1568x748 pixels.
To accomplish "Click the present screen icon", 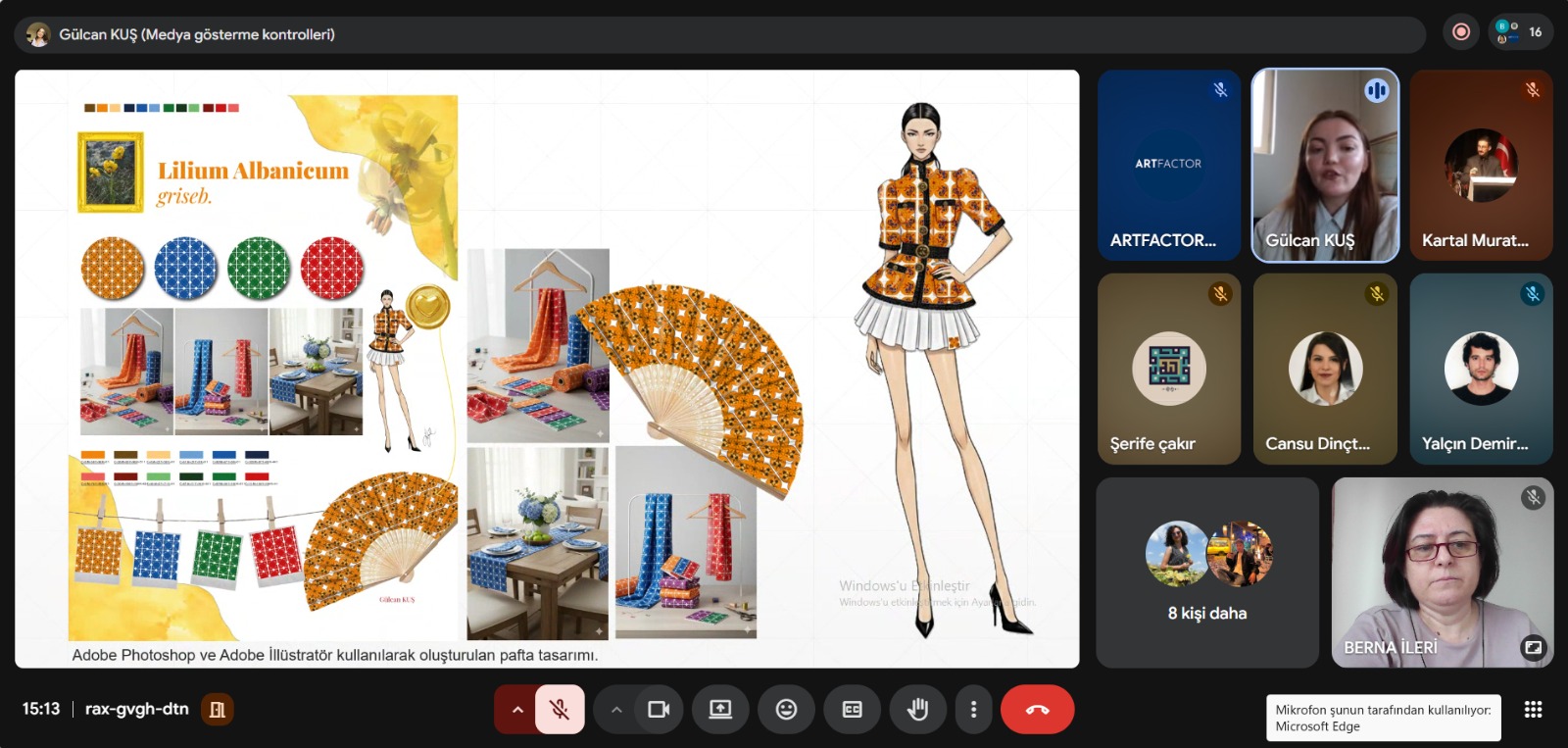I will [x=720, y=709].
